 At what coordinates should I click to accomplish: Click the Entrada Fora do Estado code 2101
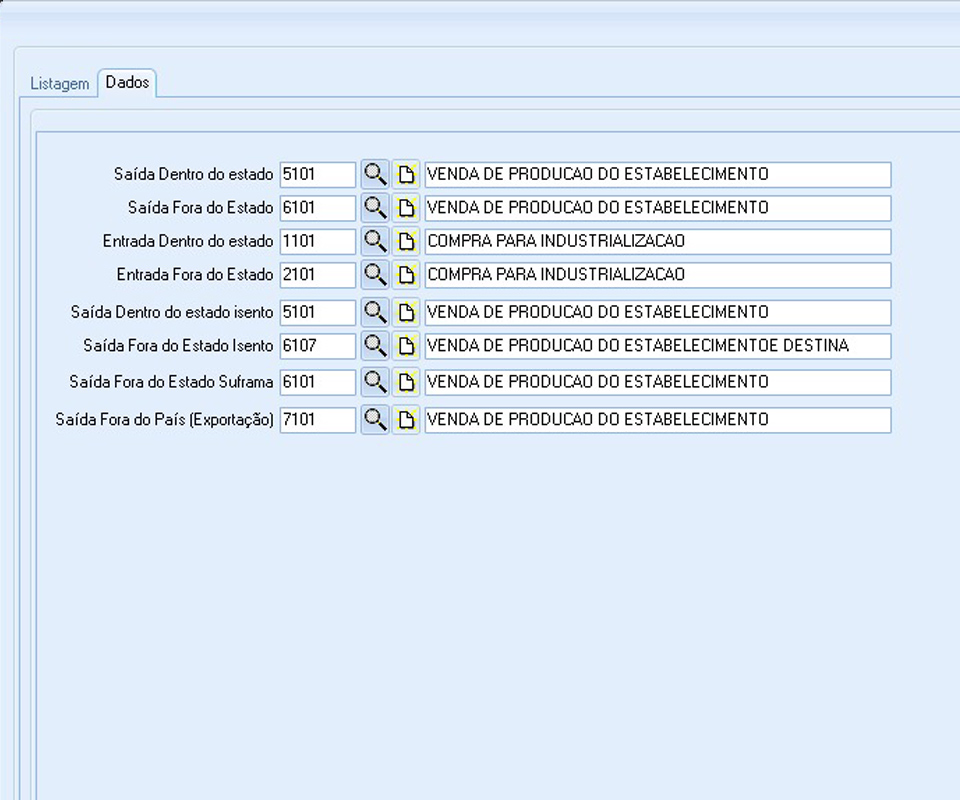coord(317,275)
